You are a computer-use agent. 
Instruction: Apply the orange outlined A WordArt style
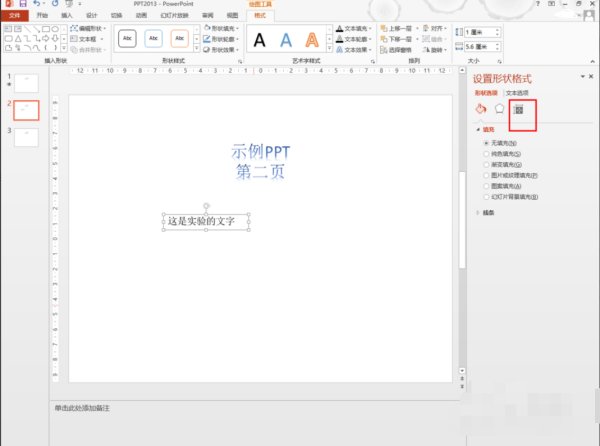[312, 40]
